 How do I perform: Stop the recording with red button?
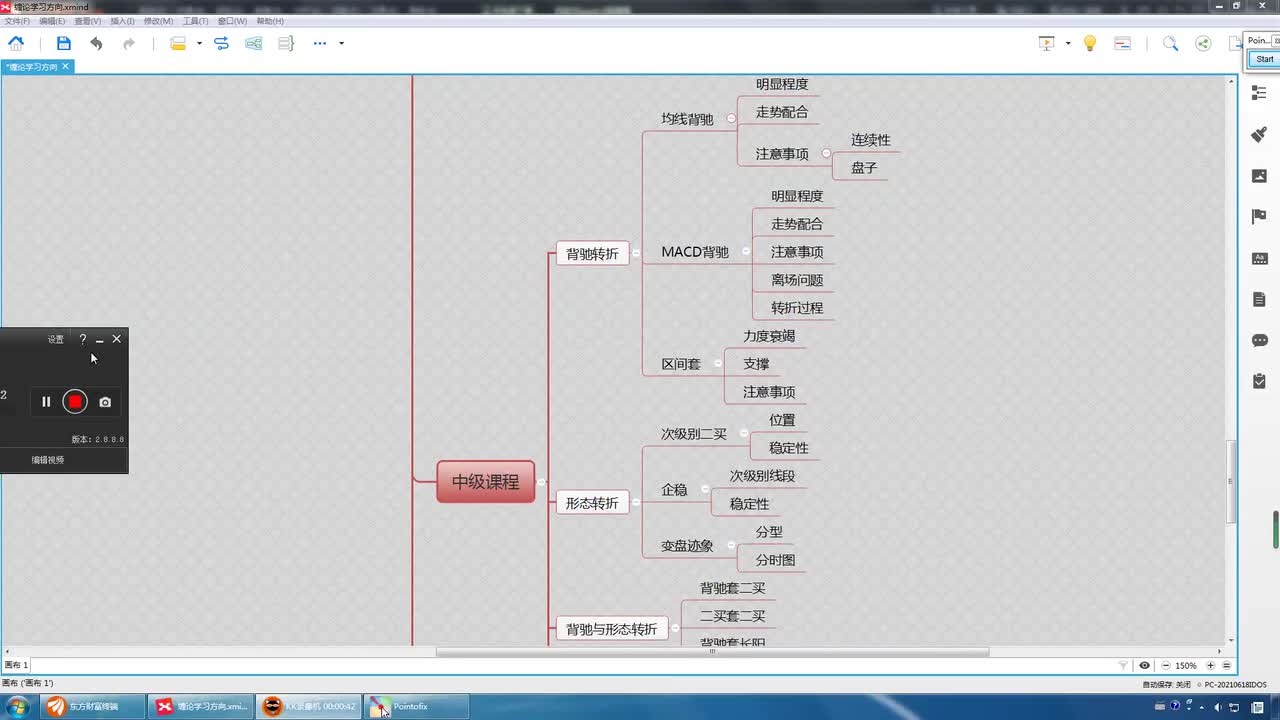pos(75,401)
